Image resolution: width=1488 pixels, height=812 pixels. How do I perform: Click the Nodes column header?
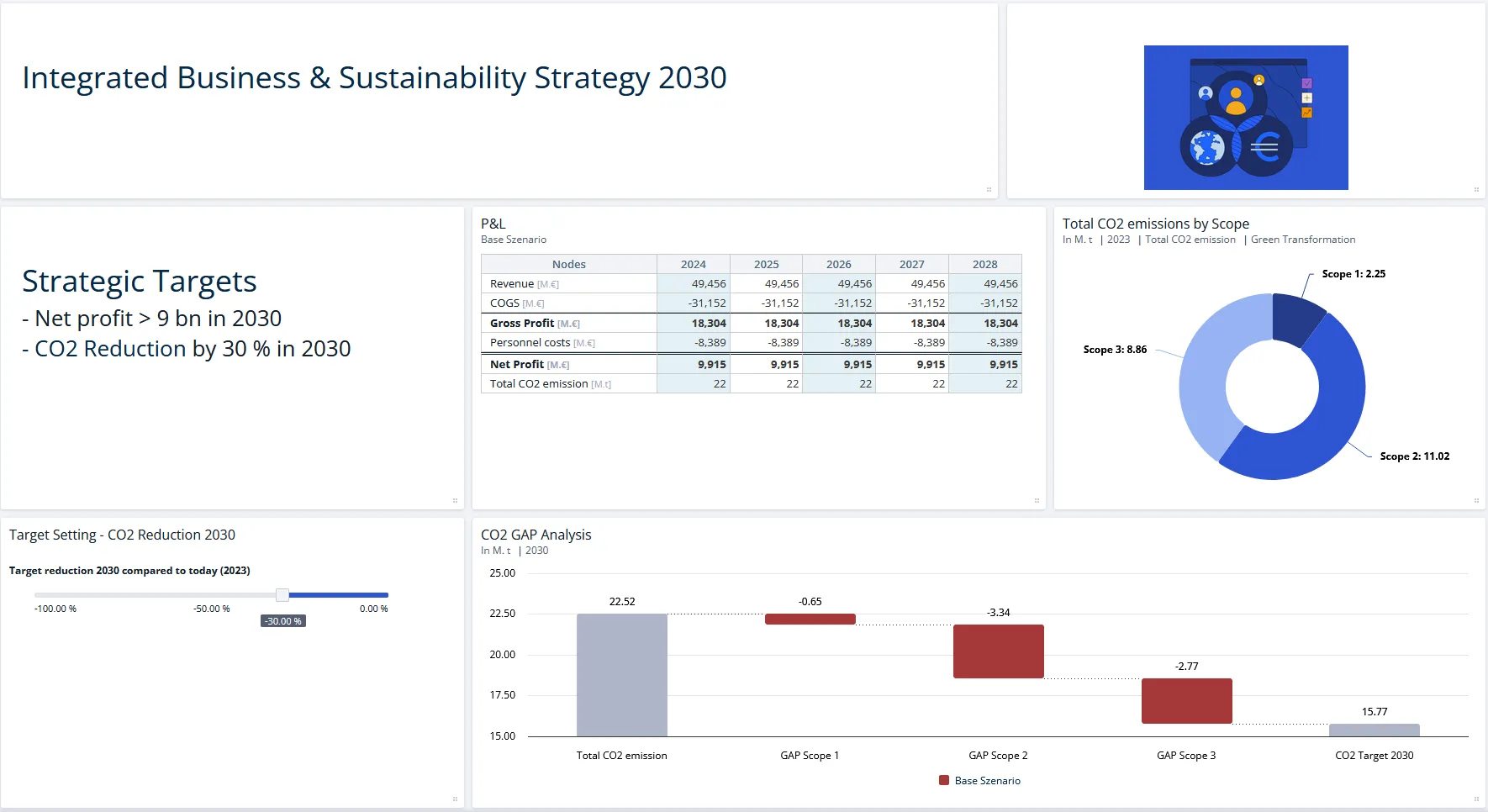569,264
